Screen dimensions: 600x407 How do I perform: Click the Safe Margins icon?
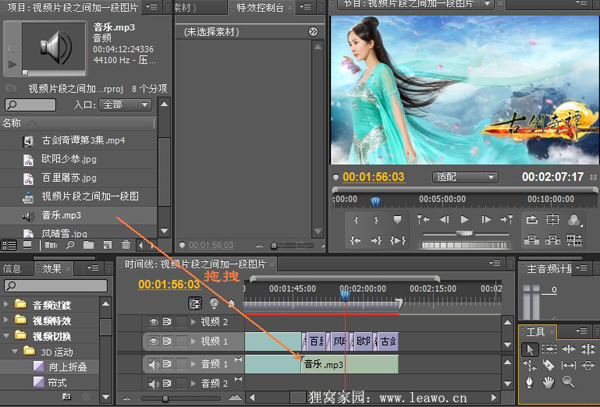[x=553, y=220]
